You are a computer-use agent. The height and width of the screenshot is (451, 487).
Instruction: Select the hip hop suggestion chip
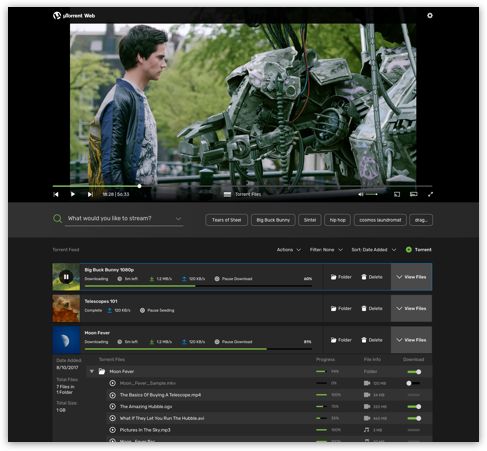pyautogui.click(x=337, y=220)
